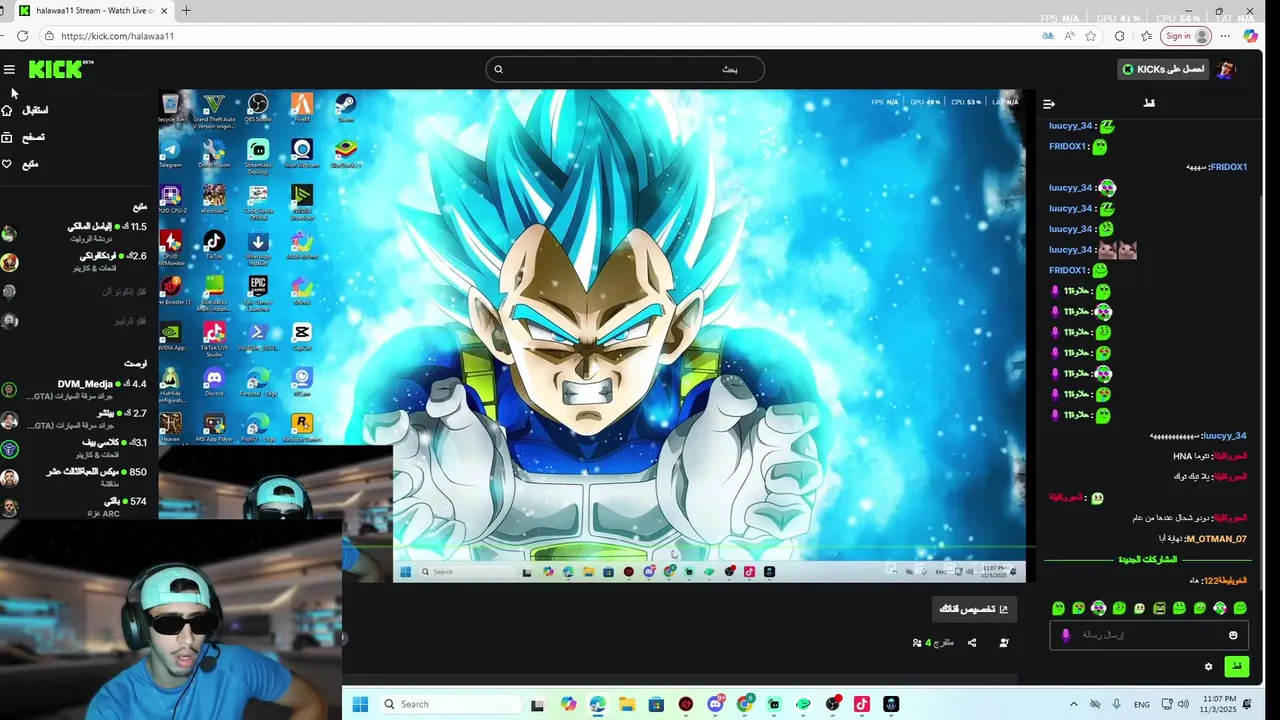Click the Kick search field
This screenshot has width=1280, height=720.
[x=625, y=69]
